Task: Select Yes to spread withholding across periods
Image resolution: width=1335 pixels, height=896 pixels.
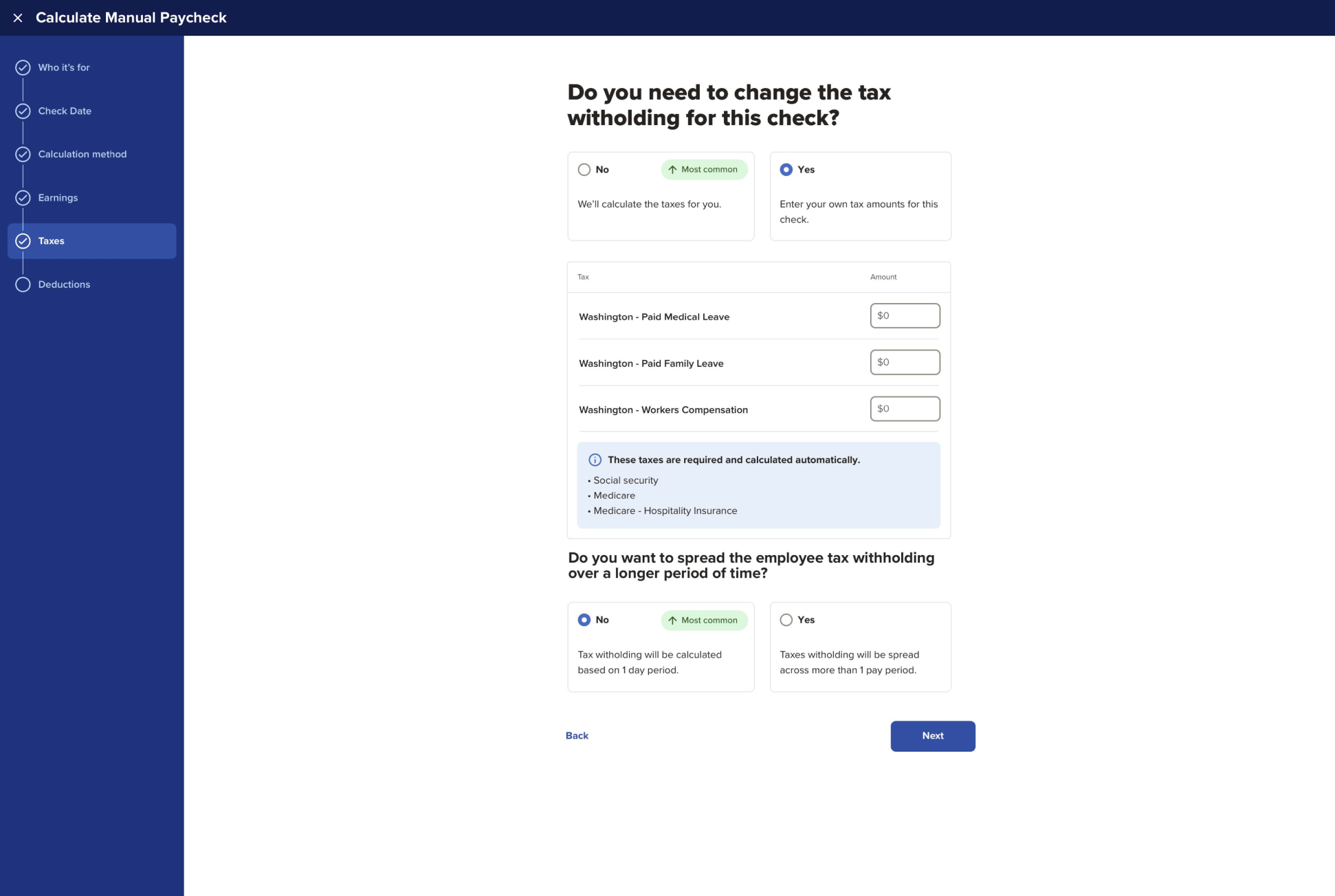Action: [x=786, y=620]
